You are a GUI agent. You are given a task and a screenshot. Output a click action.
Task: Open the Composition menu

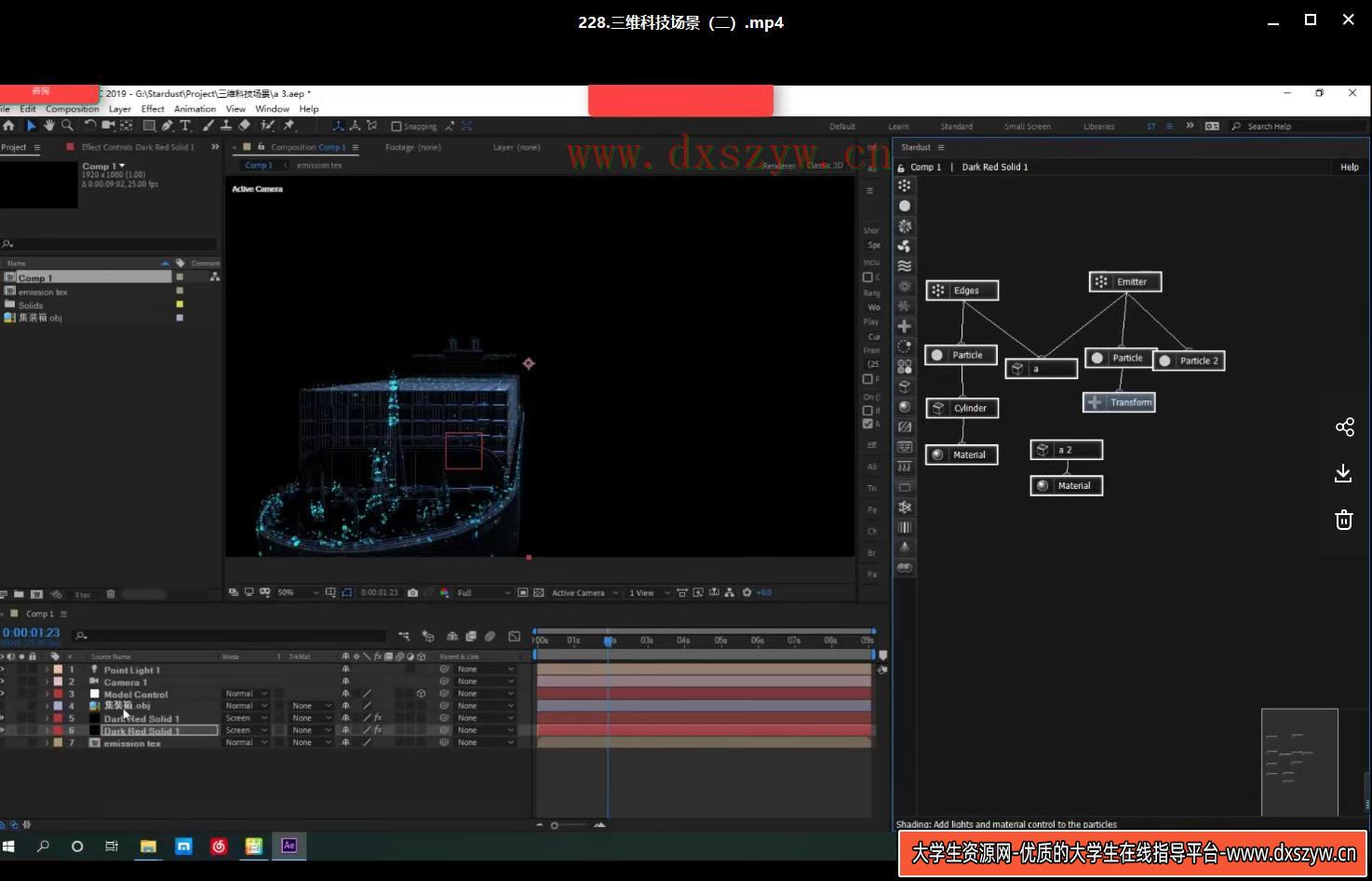72,109
